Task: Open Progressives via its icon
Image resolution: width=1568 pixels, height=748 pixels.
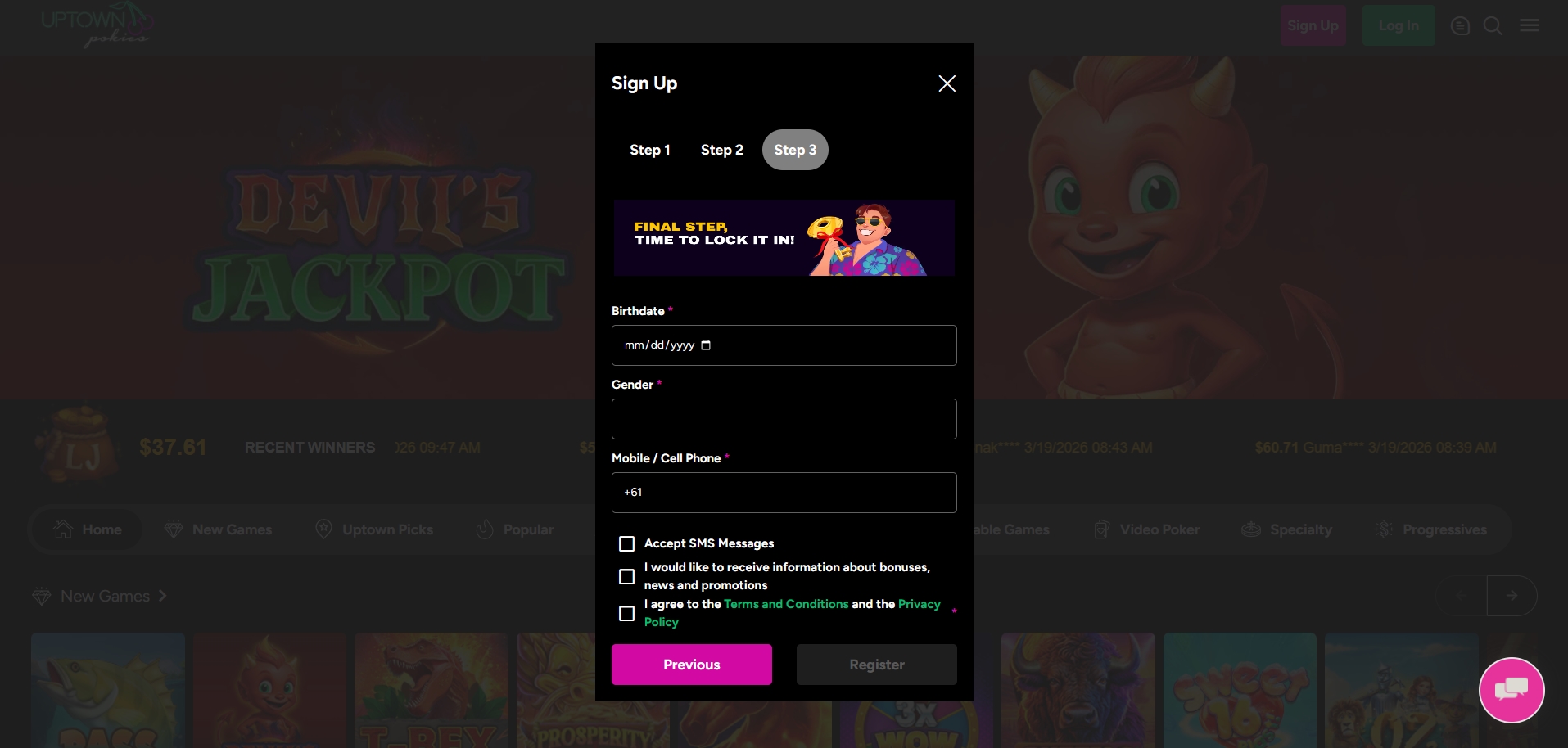Action: (1384, 529)
